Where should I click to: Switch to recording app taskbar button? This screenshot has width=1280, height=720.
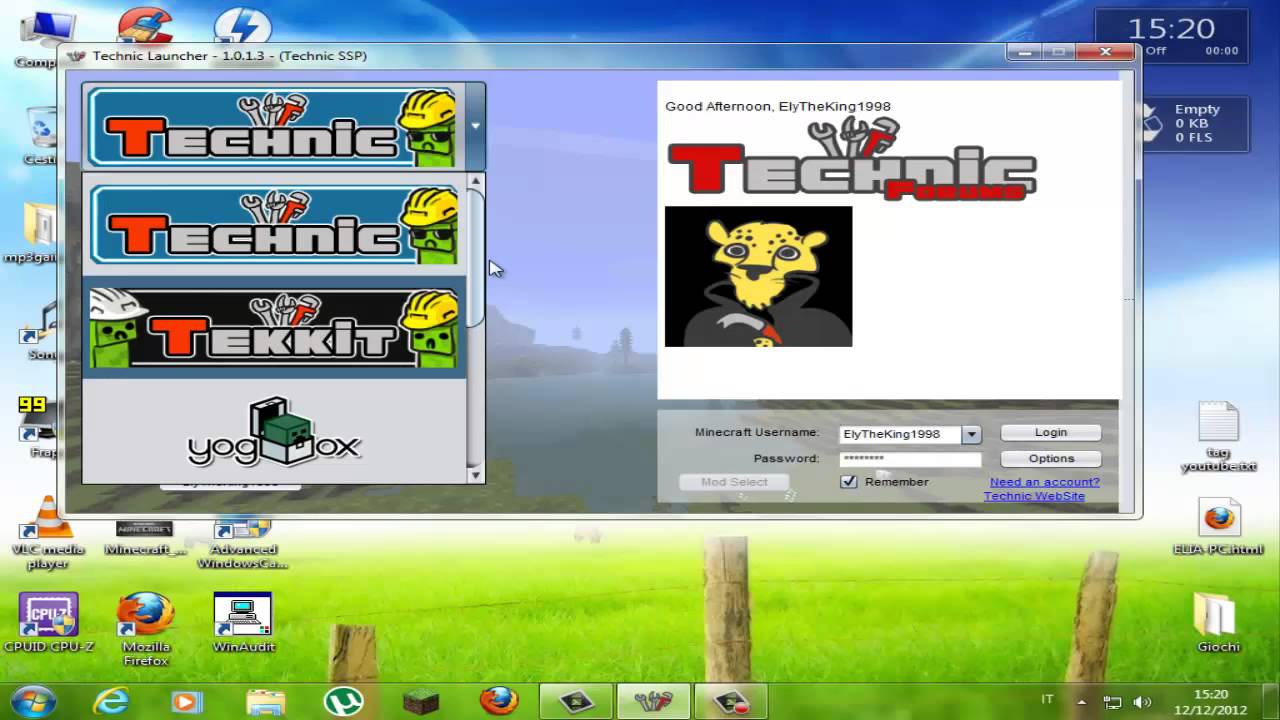click(731, 701)
